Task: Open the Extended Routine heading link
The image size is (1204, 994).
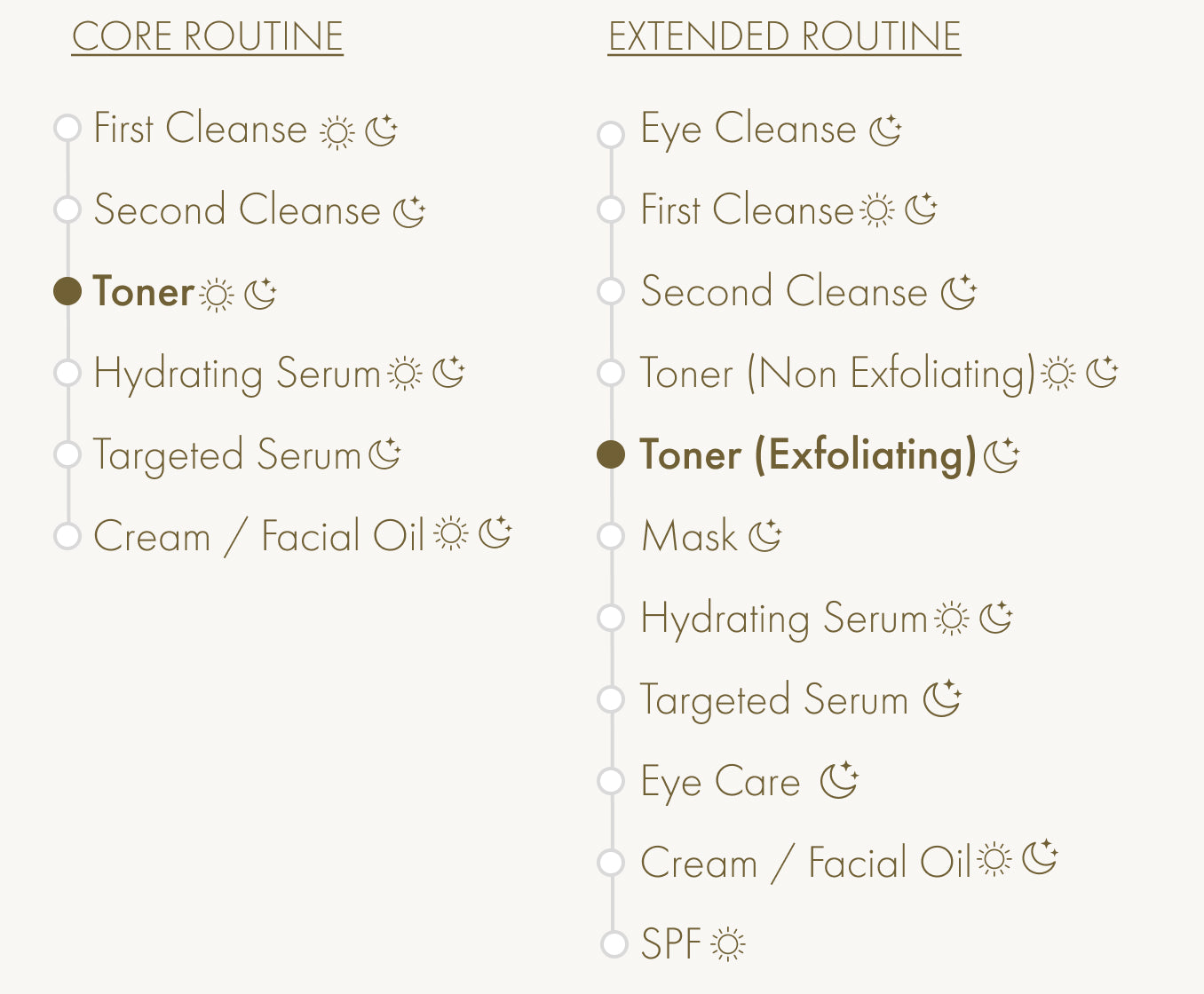Action: [x=785, y=37]
